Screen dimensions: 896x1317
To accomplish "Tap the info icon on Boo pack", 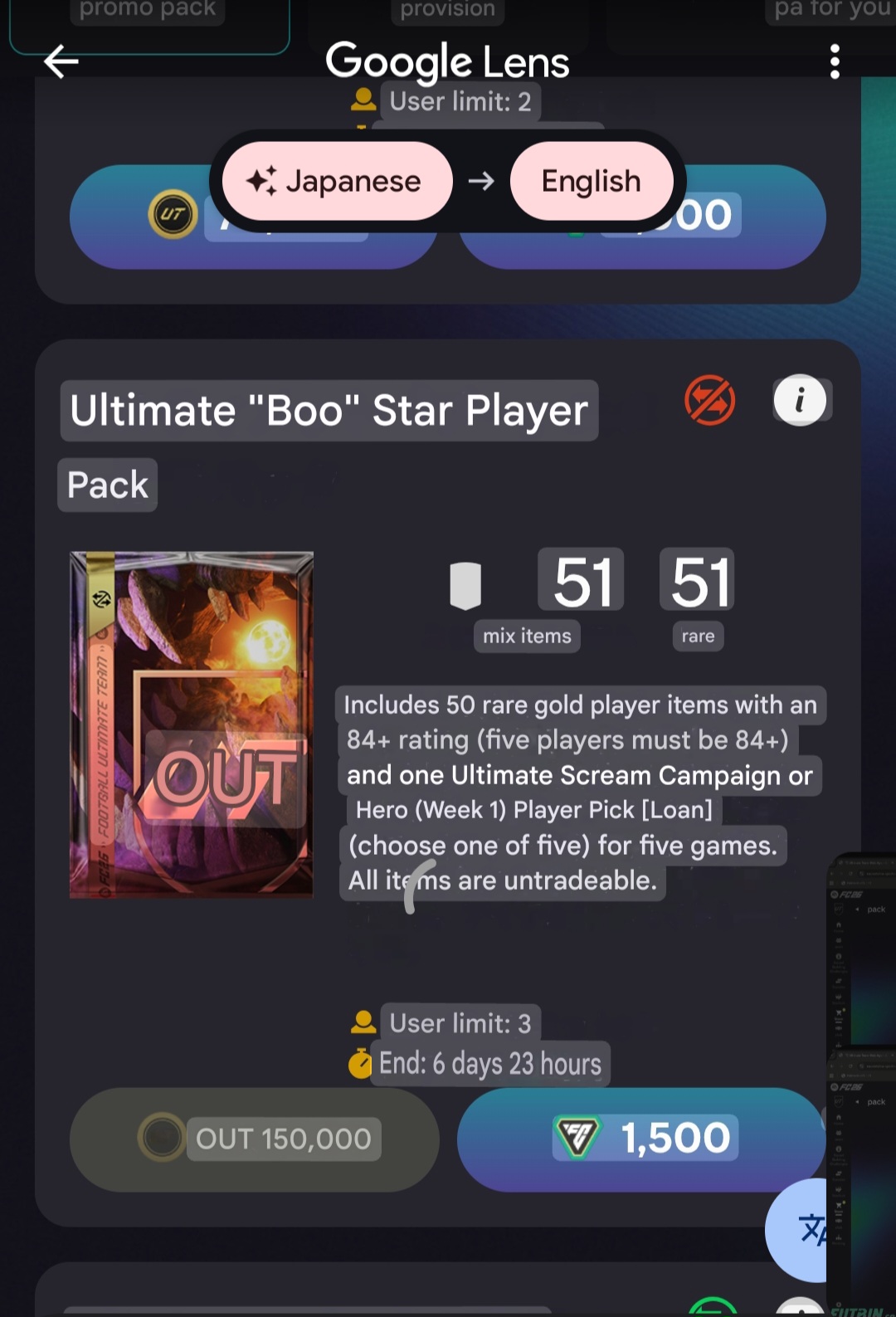I will click(x=800, y=401).
